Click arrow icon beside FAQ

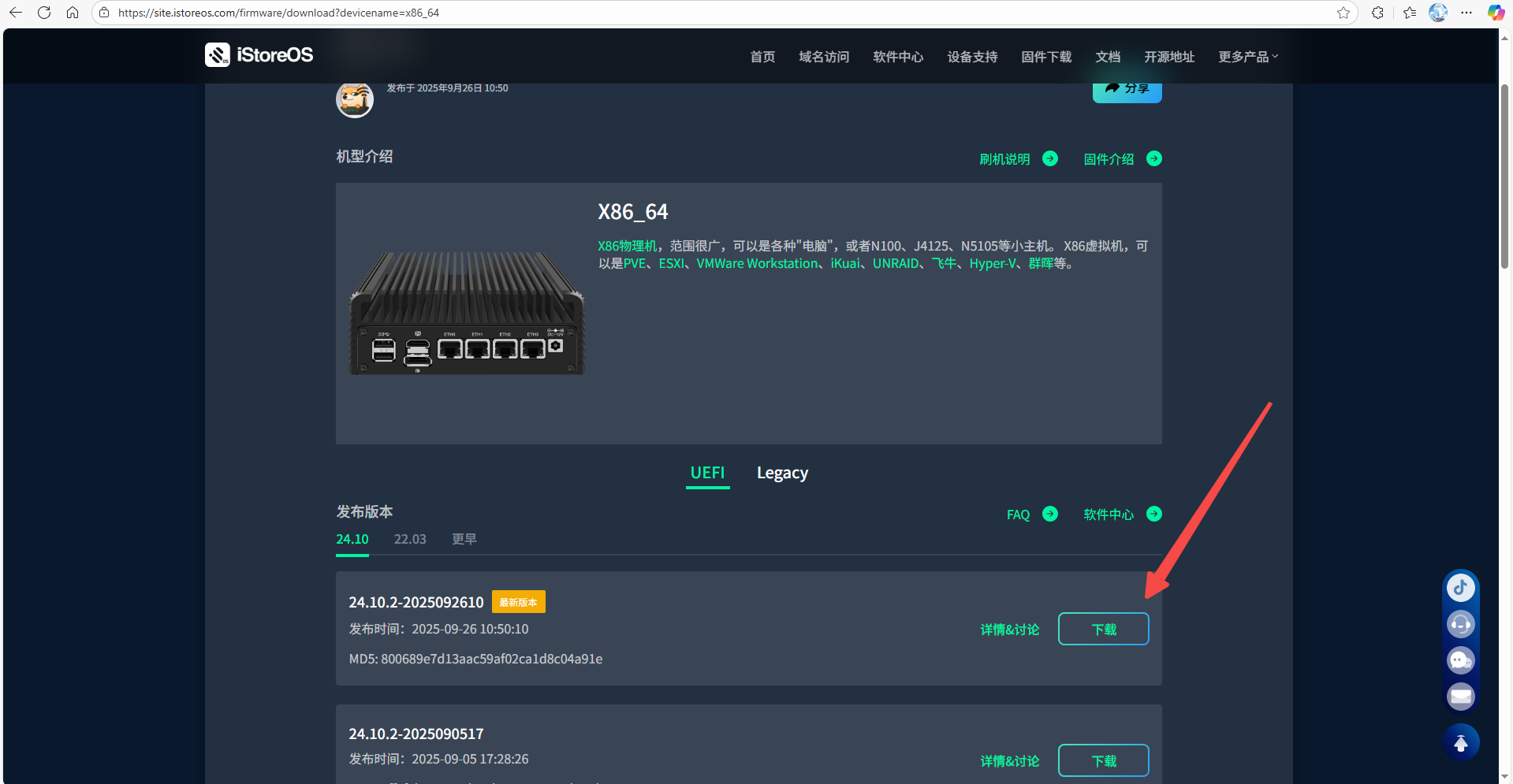pyautogui.click(x=1050, y=514)
